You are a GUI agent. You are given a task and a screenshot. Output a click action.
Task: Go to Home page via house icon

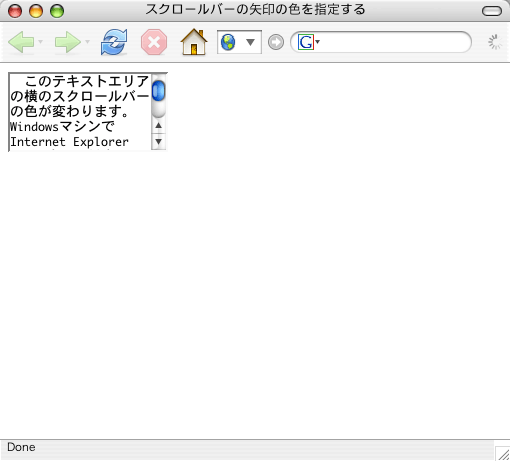pyautogui.click(x=194, y=42)
